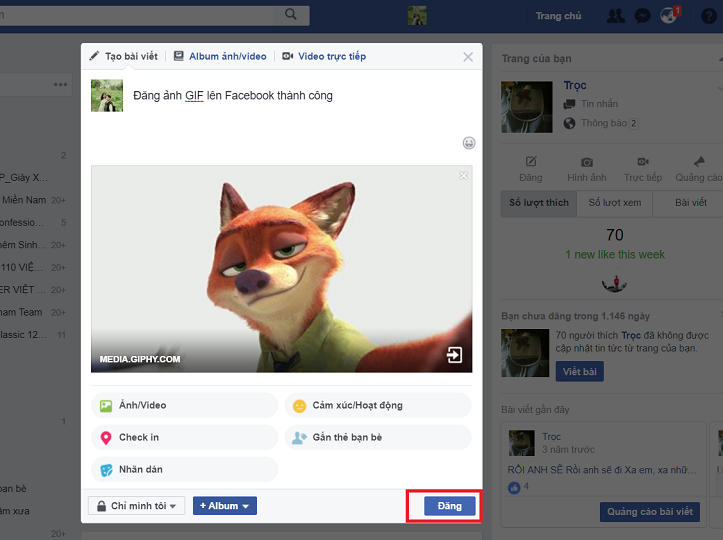Image resolution: width=723 pixels, height=540 pixels.
Task: Add Cảm xúc/Hoạt động to post
Action: pos(378,405)
